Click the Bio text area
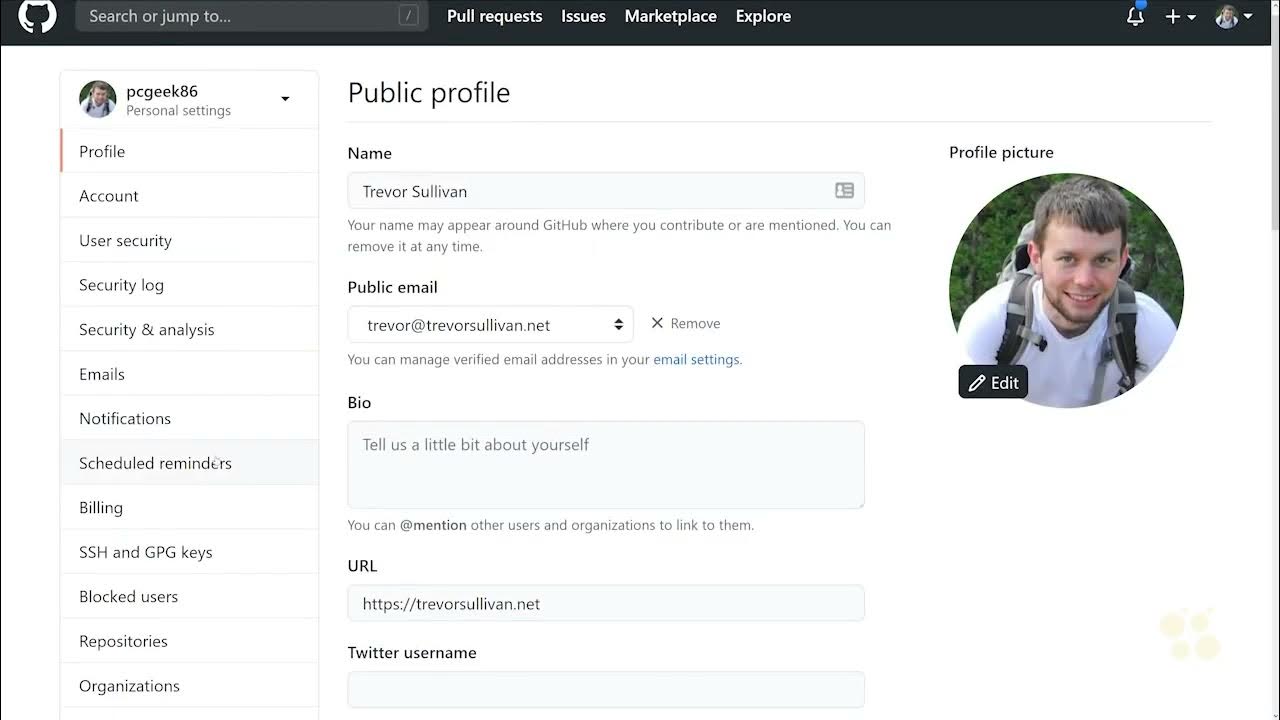Screen dimensions: 1280x720 pyautogui.click(x=605, y=465)
